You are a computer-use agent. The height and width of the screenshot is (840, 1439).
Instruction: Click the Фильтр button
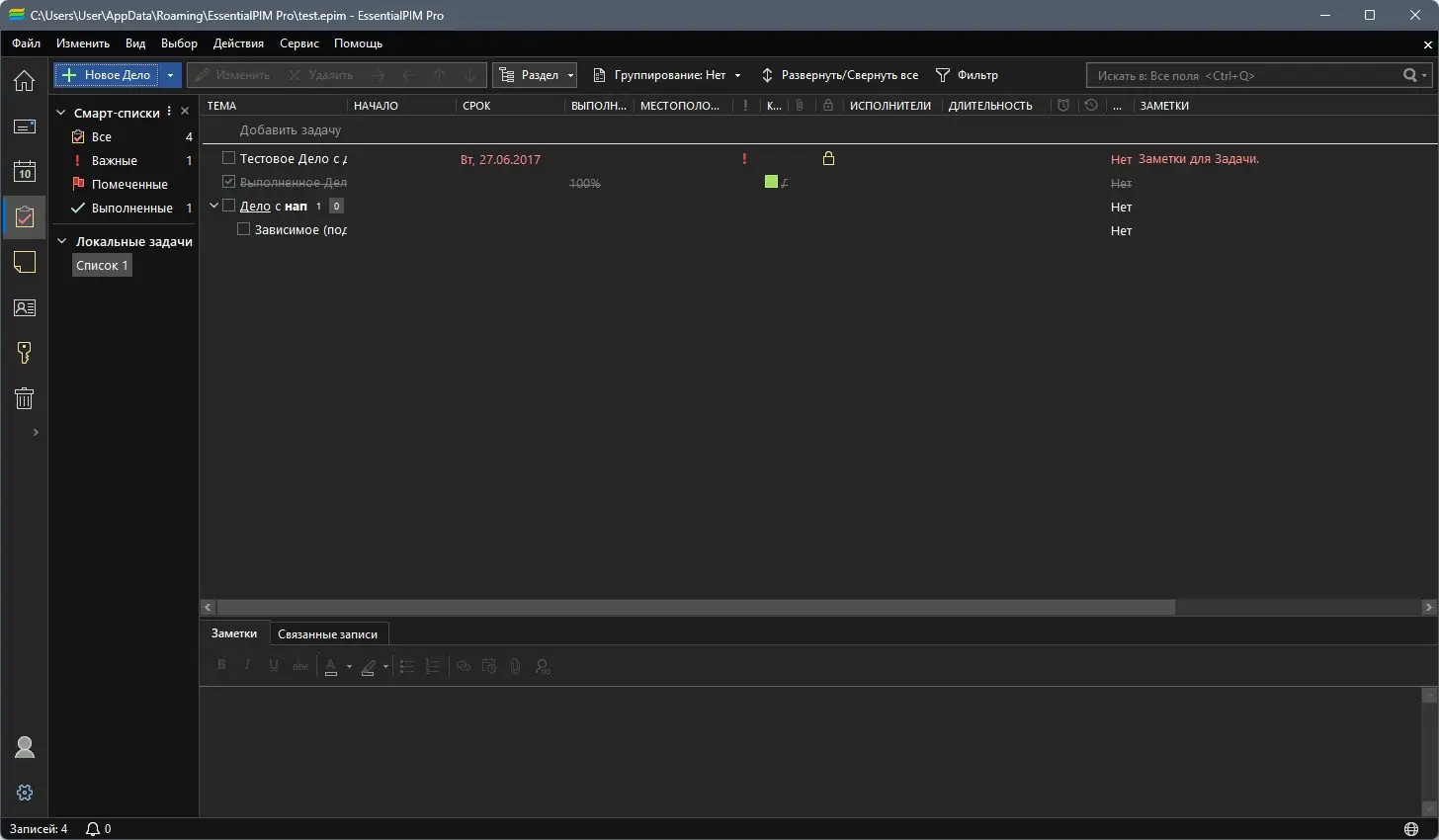coord(967,75)
